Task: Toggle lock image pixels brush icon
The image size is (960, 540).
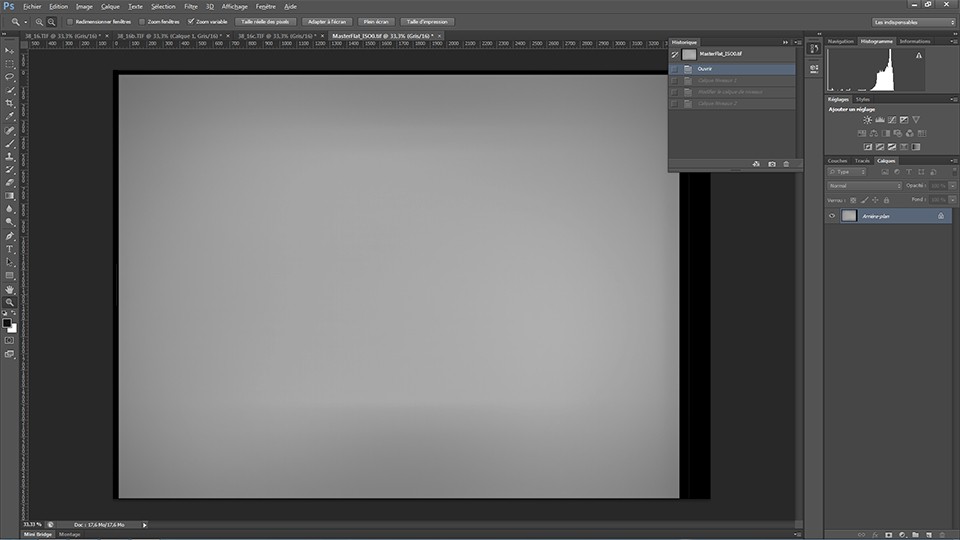Action: point(864,200)
